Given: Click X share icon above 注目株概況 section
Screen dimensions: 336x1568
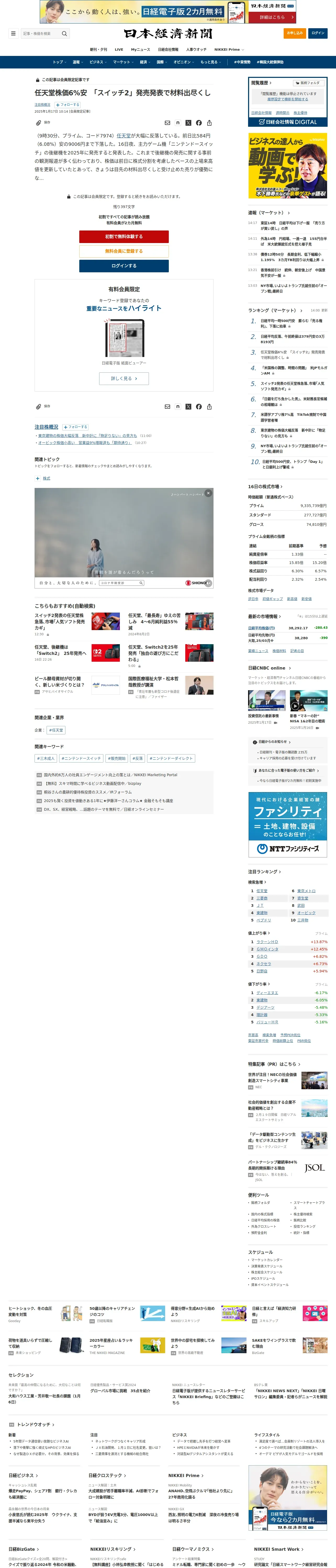Looking at the screenshot, I should coord(188,407).
